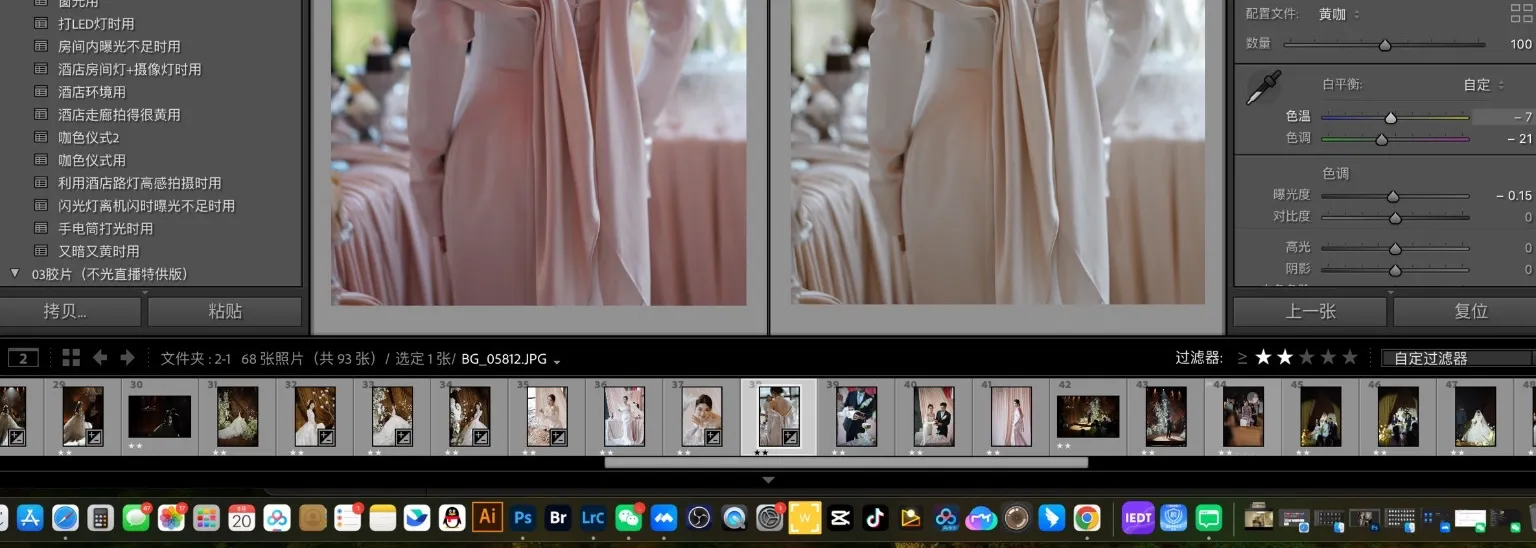Set filter to fourth star rating

coord(1328,357)
